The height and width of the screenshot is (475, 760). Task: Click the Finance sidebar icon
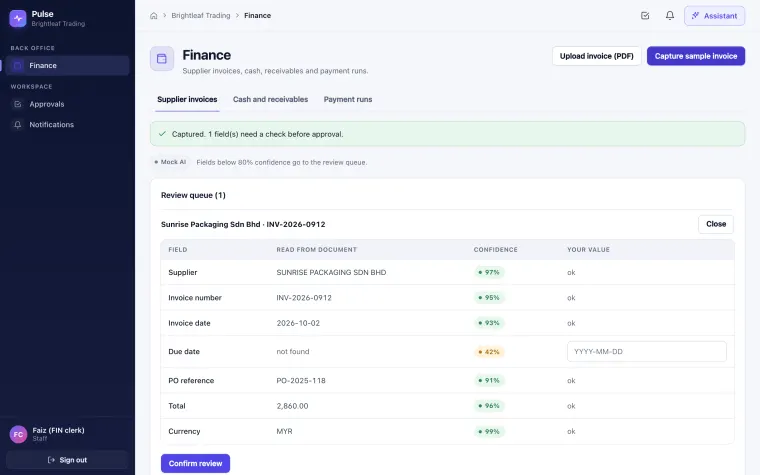pyautogui.click(x=18, y=65)
